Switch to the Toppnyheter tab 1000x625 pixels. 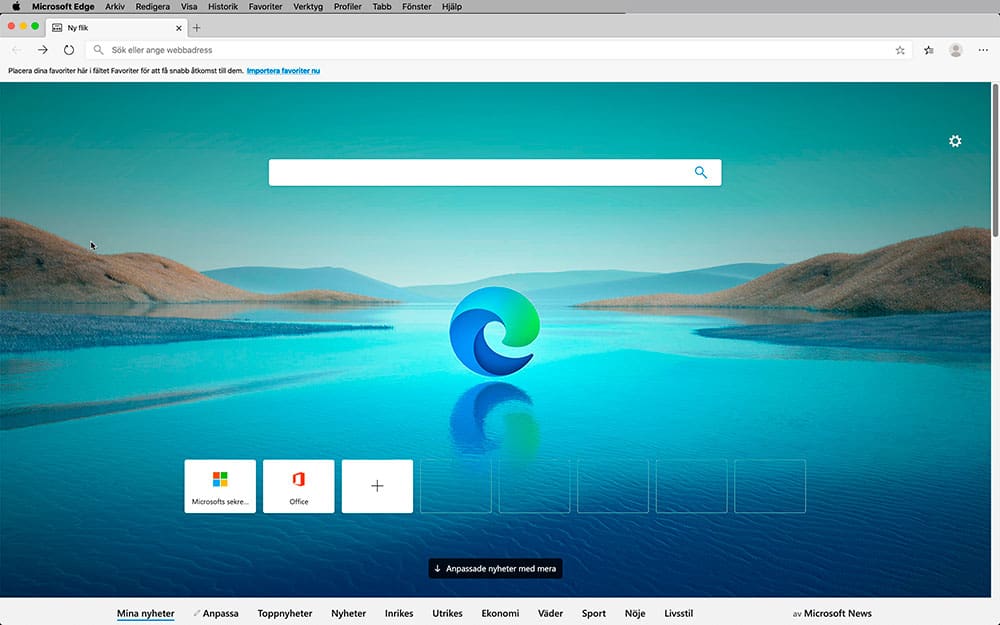284,614
